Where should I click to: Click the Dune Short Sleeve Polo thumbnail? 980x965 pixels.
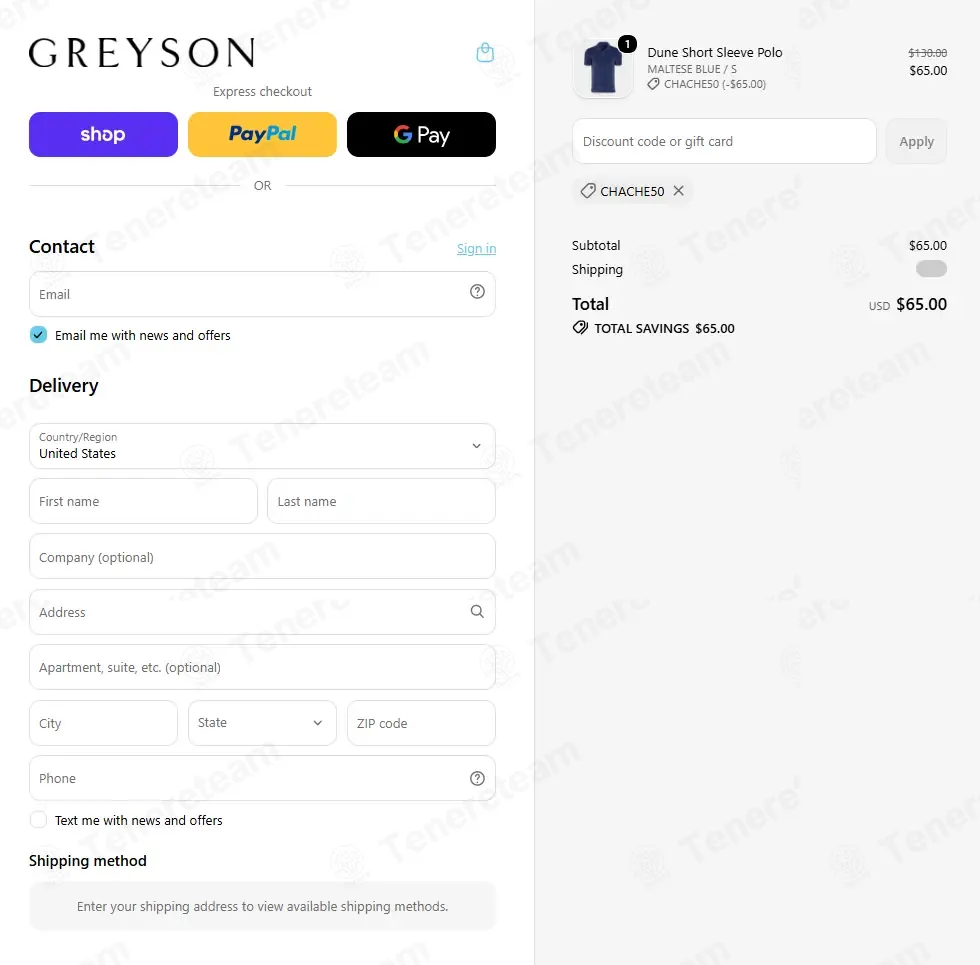click(603, 68)
